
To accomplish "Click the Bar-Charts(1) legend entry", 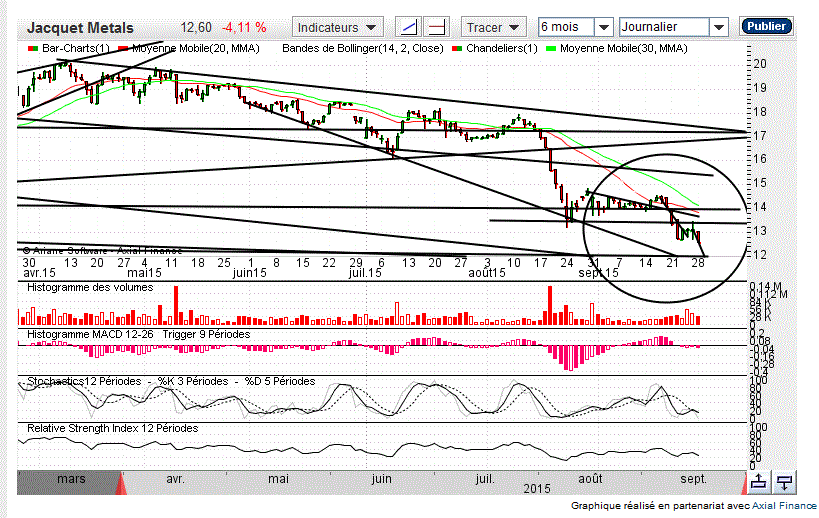I will coord(75,49).
